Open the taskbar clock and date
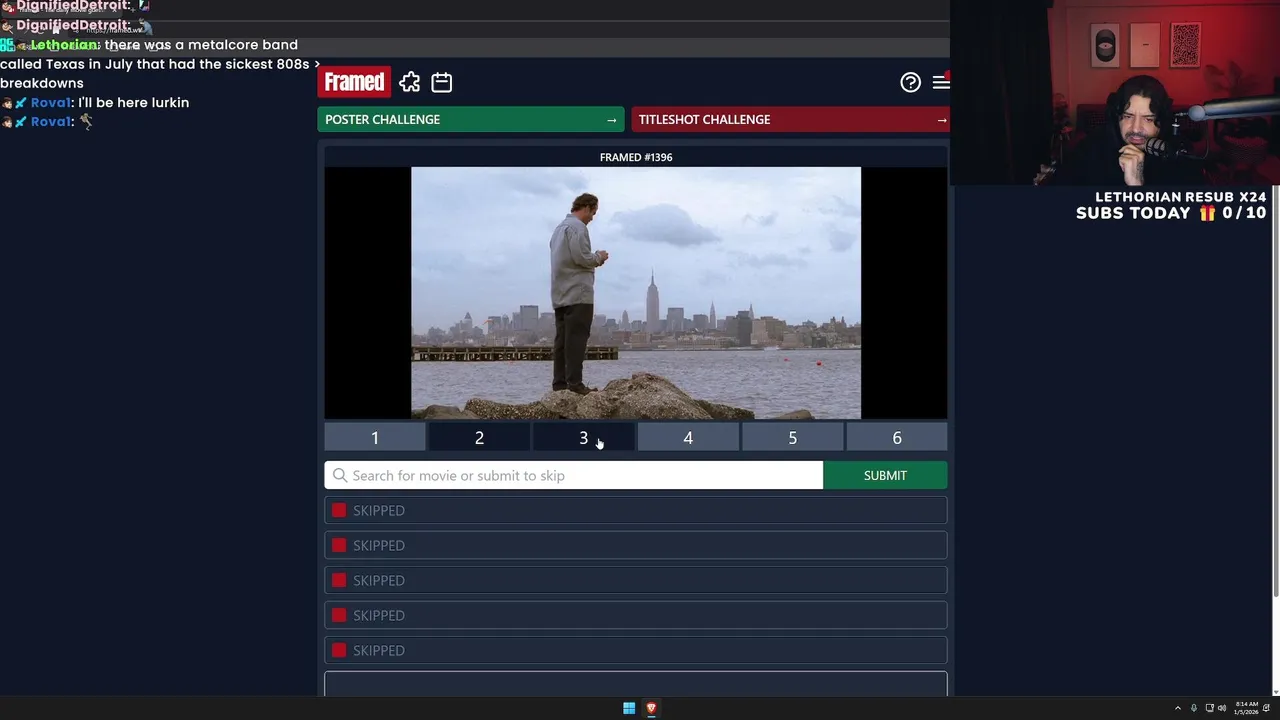This screenshot has height=720, width=1280. tap(1246, 708)
